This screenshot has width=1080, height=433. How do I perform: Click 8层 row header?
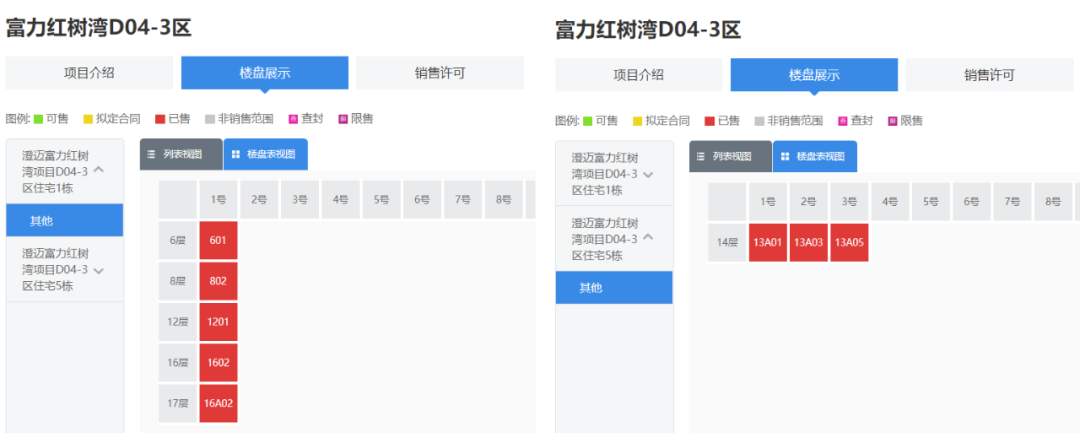point(178,281)
